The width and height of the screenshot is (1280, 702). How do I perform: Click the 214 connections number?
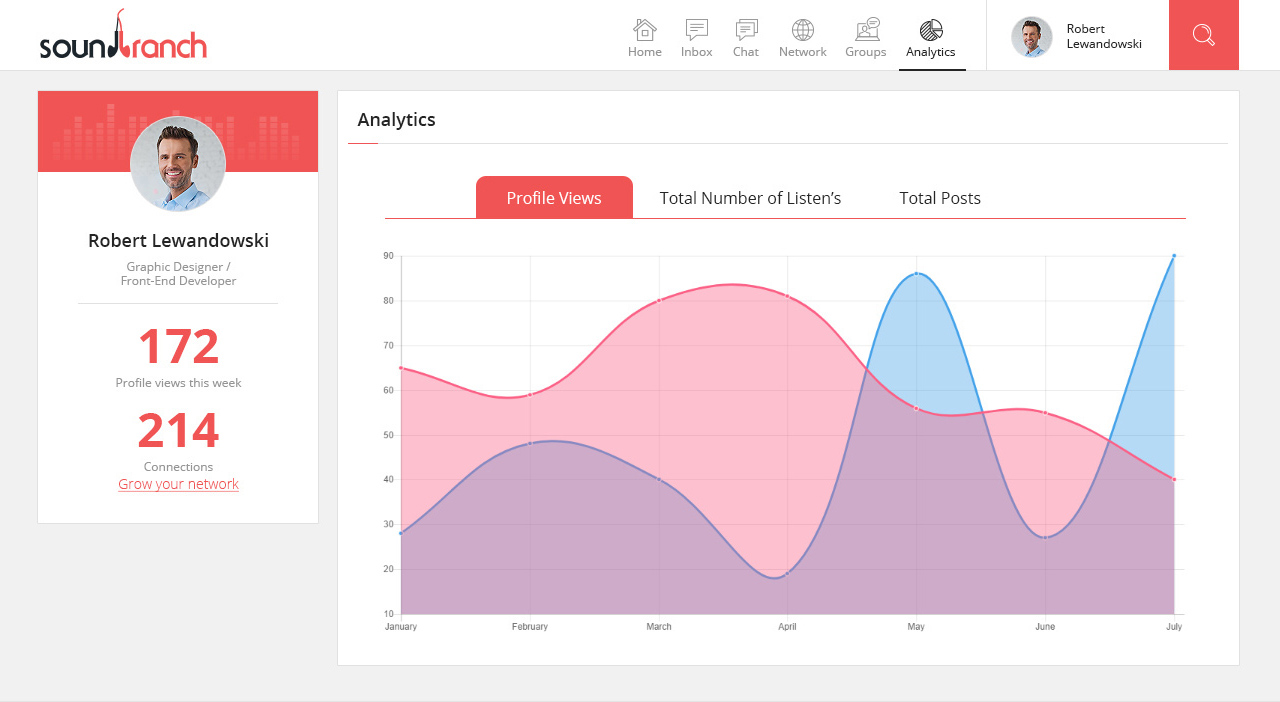pyautogui.click(x=178, y=431)
